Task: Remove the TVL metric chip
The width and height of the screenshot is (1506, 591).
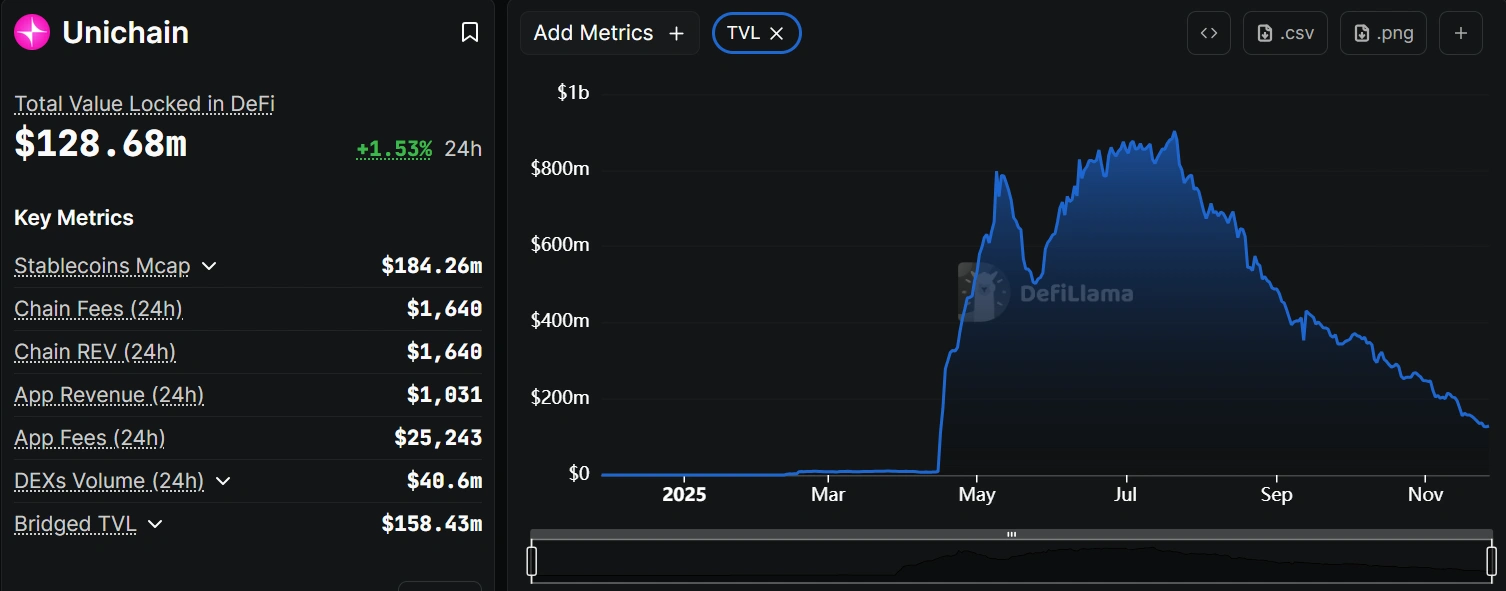Action: [x=778, y=33]
